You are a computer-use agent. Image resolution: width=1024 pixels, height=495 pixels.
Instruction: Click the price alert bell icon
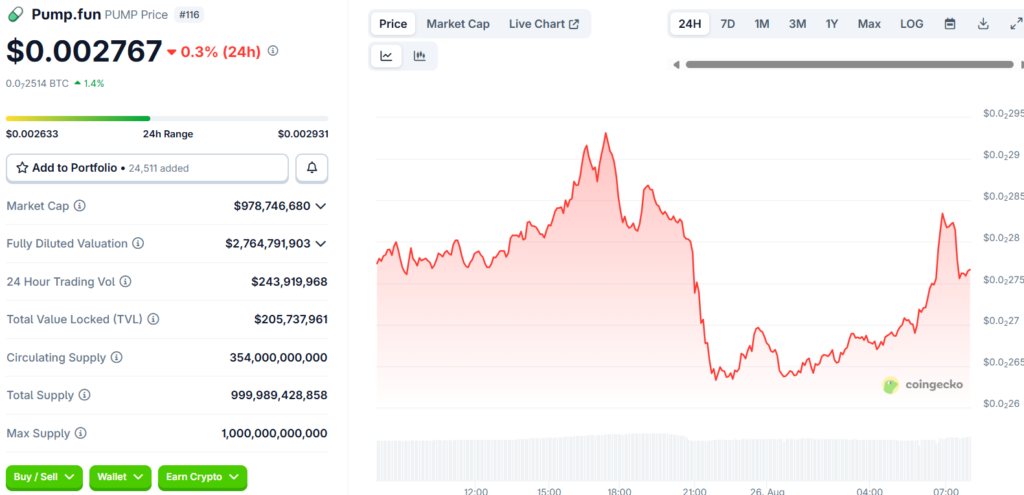click(x=312, y=168)
